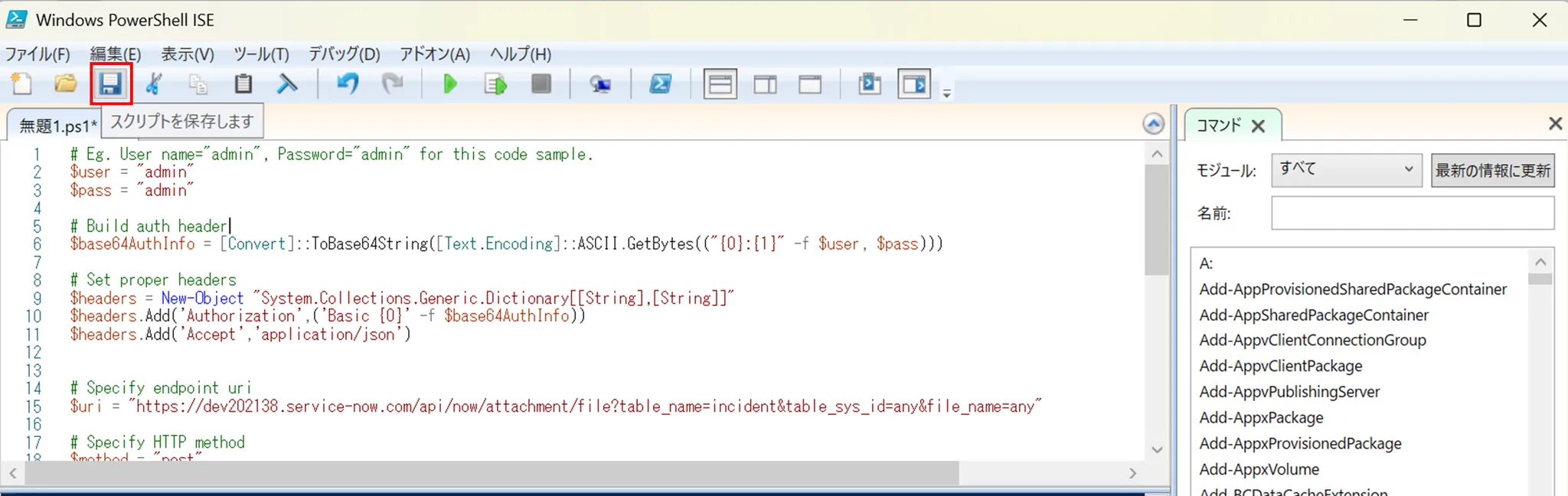Open the デバッグ(D) menu
The image size is (1568, 496).
(x=345, y=54)
